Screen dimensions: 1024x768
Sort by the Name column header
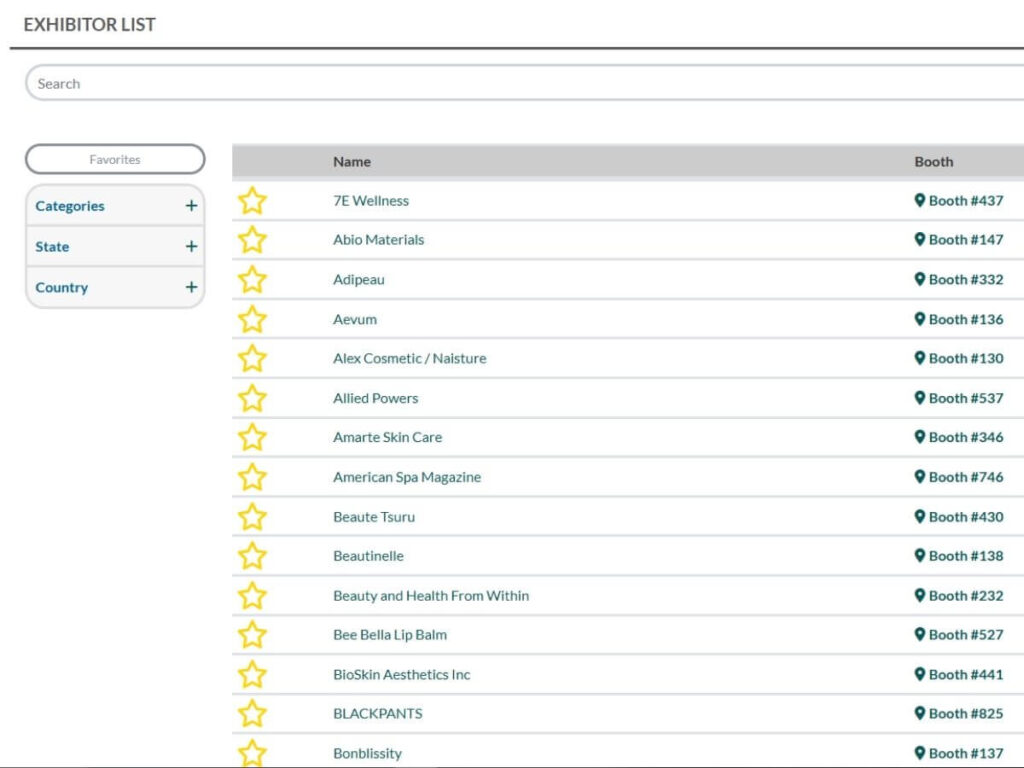click(x=352, y=162)
